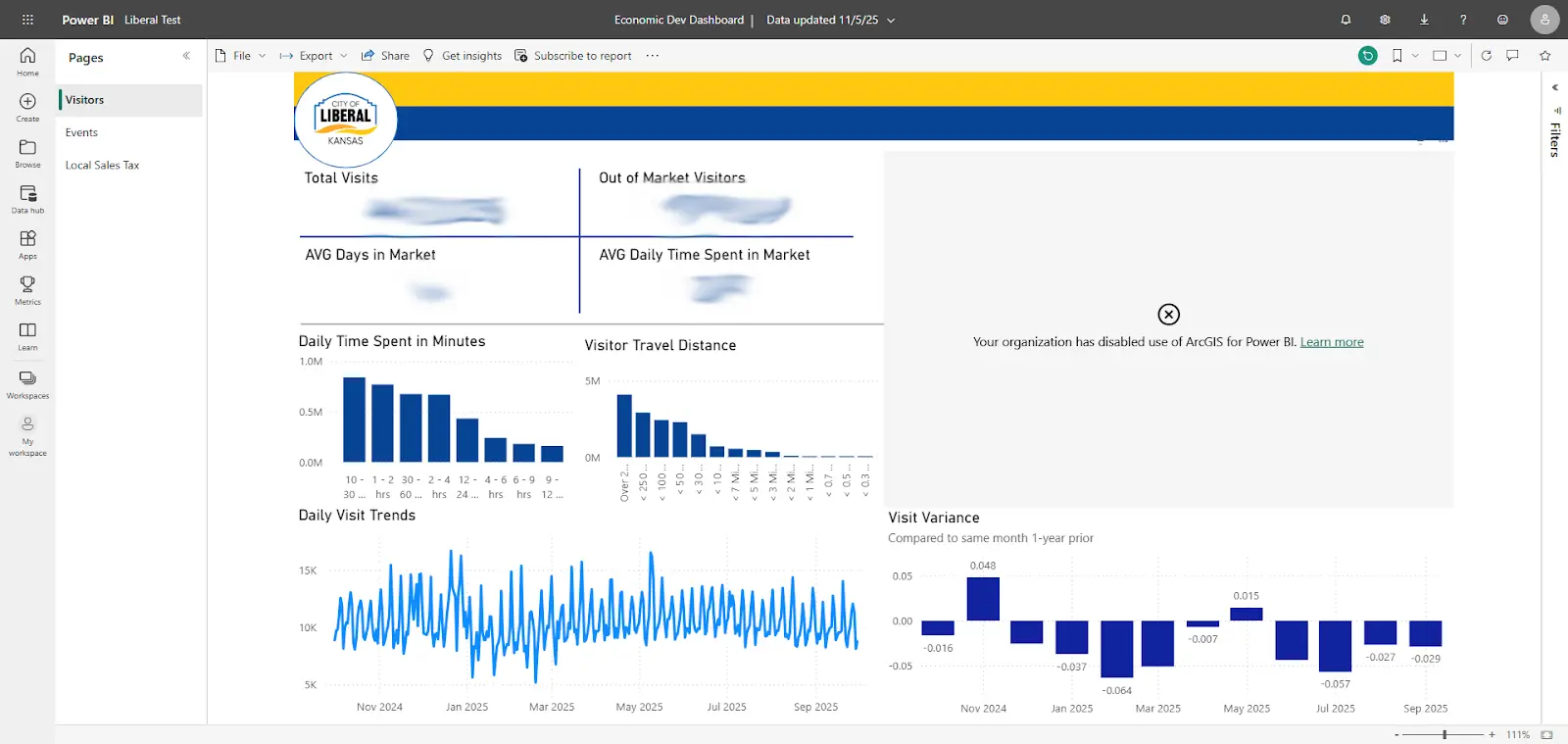1568x744 pixels.
Task: Click Get insights
Action: (x=462, y=56)
